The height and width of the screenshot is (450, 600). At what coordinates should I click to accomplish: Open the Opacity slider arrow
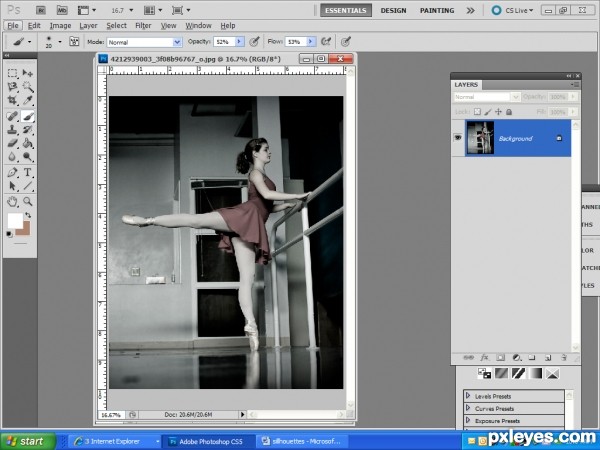240,41
